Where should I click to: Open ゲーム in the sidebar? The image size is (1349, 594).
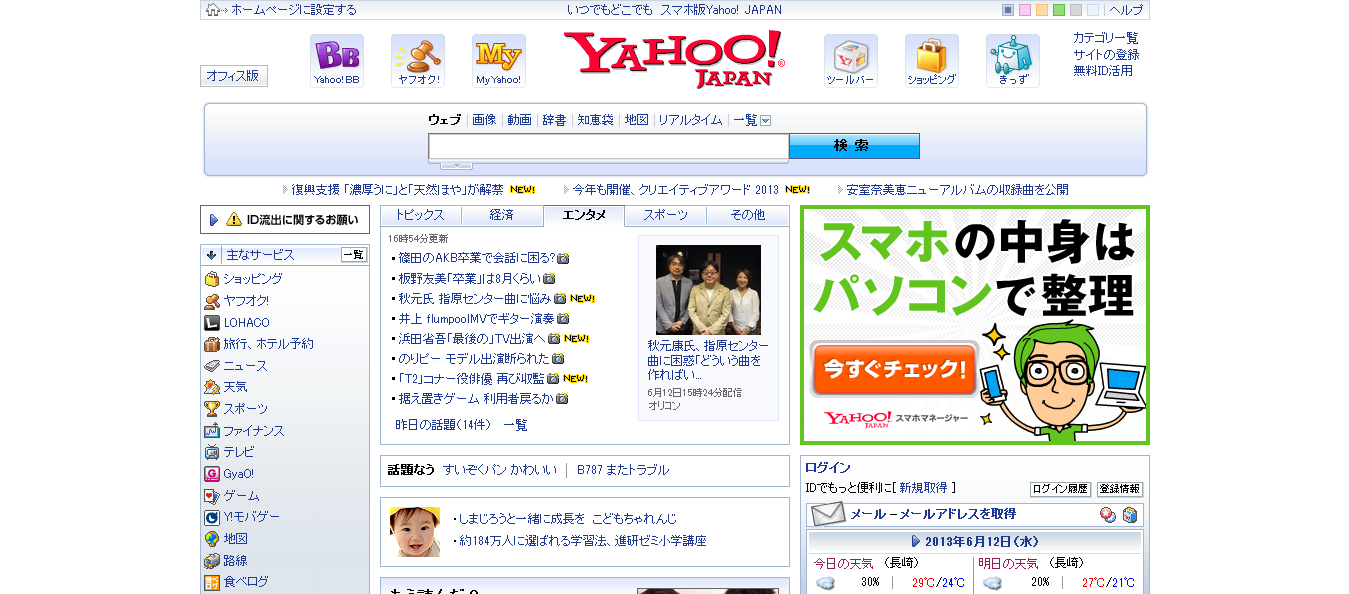(x=232, y=496)
